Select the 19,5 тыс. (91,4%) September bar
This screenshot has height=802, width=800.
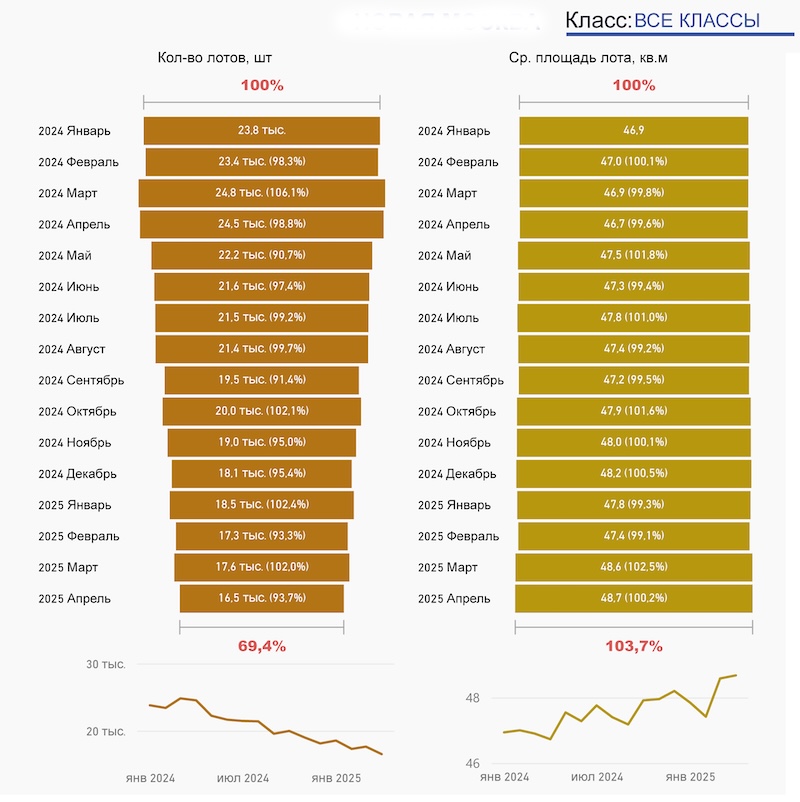[261, 380]
